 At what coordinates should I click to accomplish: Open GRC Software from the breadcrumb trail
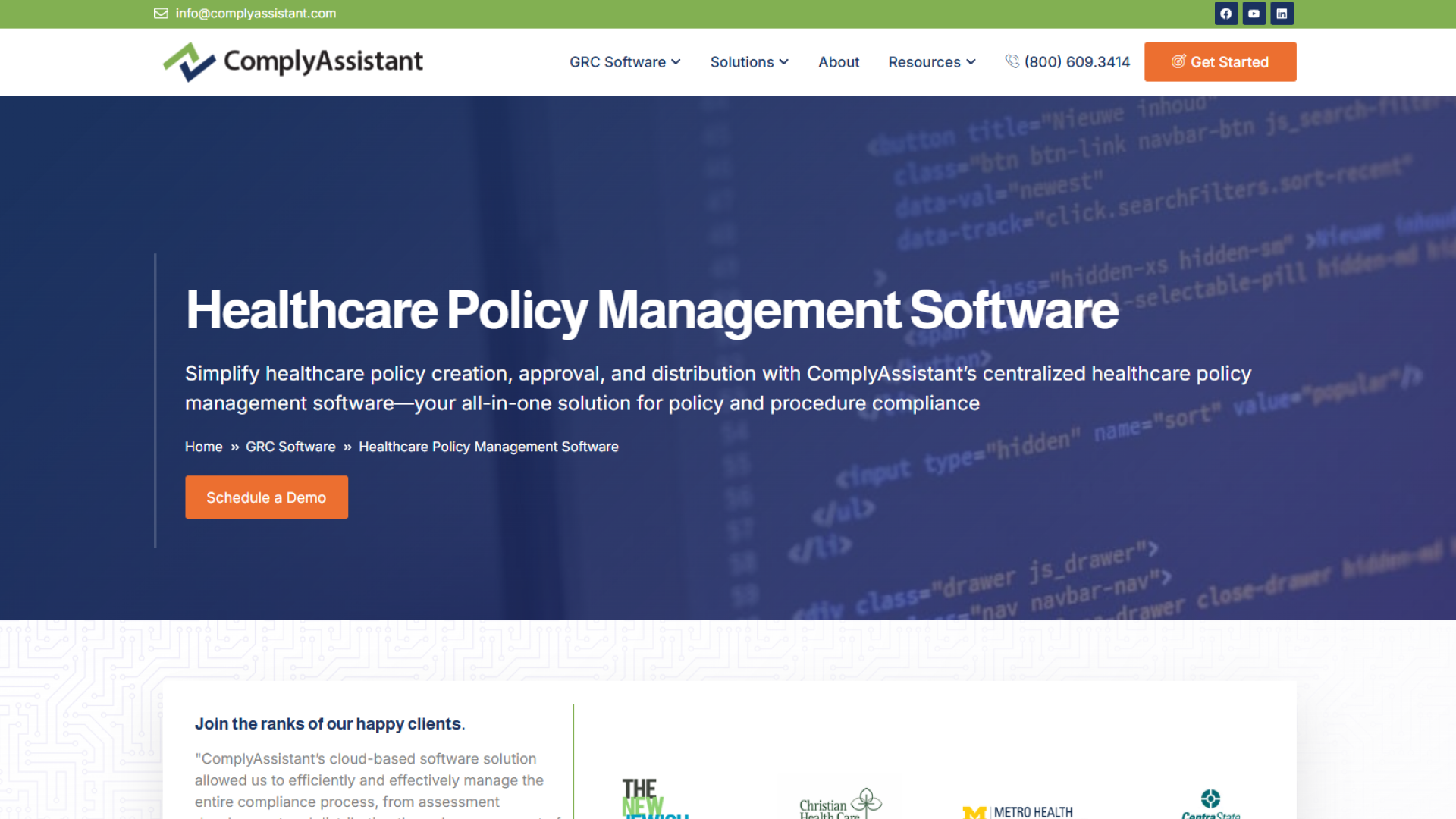pyautogui.click(x=290, y=447)
